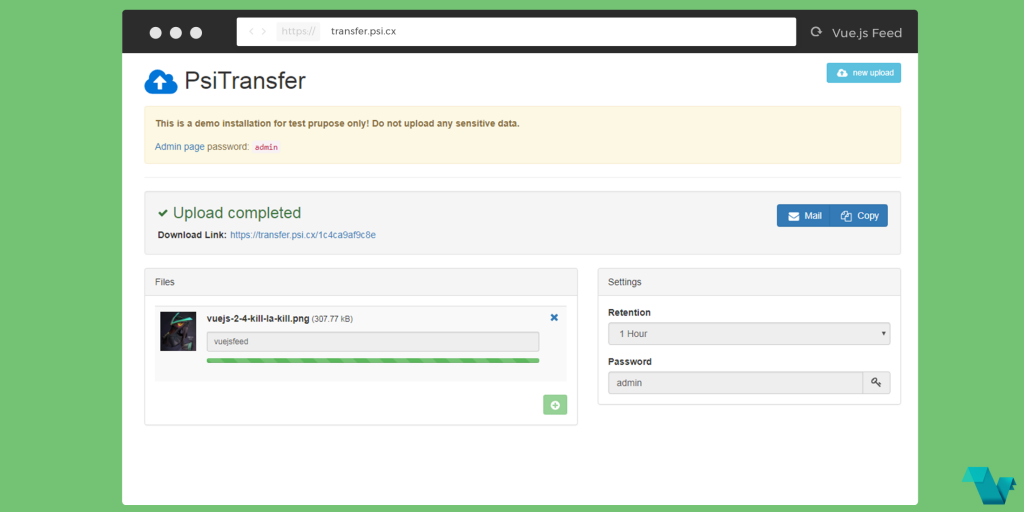This screenshot has width=1024, height=512.
Task: Go forward with browser right arrow
Action: click(263, 31)
